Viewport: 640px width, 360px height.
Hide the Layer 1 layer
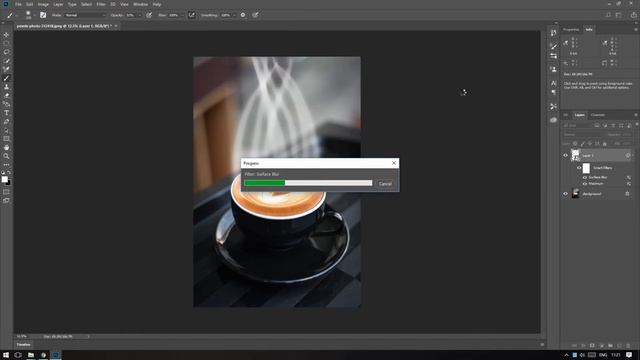click(x=566, y=155)
